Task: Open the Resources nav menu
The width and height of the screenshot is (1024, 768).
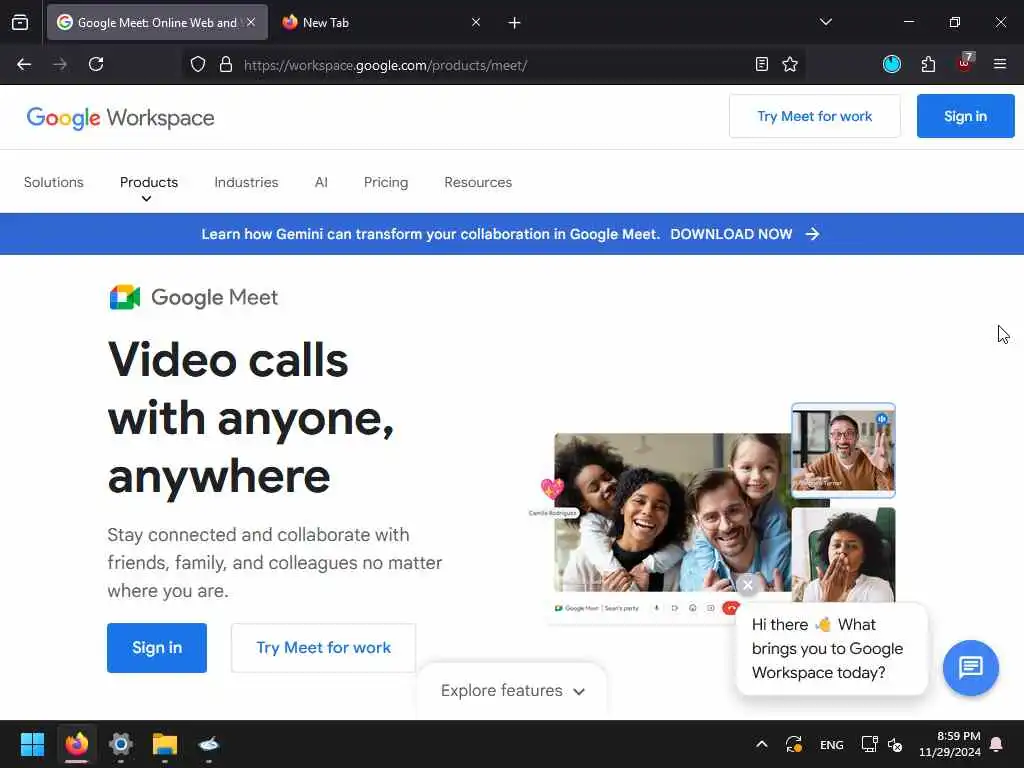Action: pos(478,182)
